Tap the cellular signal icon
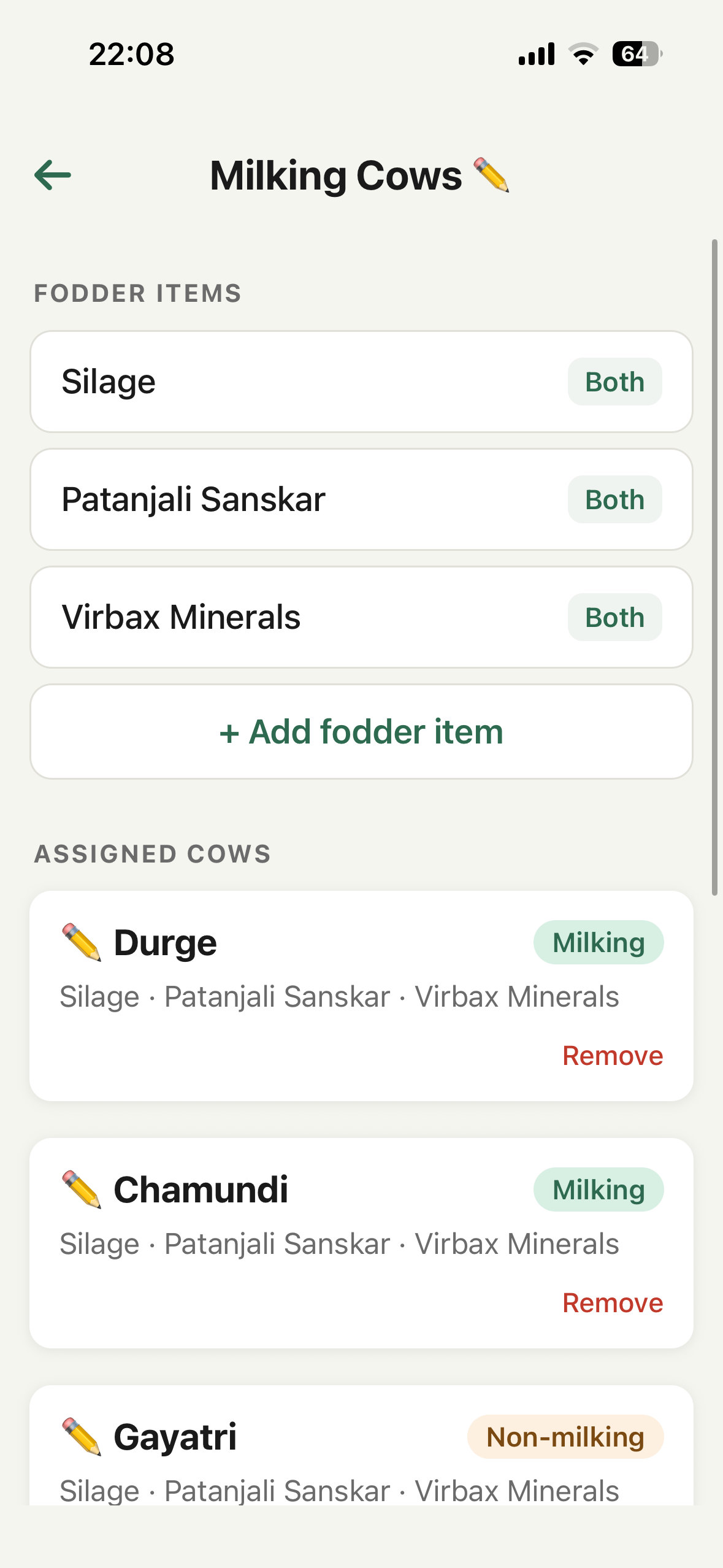 (537, 54)
